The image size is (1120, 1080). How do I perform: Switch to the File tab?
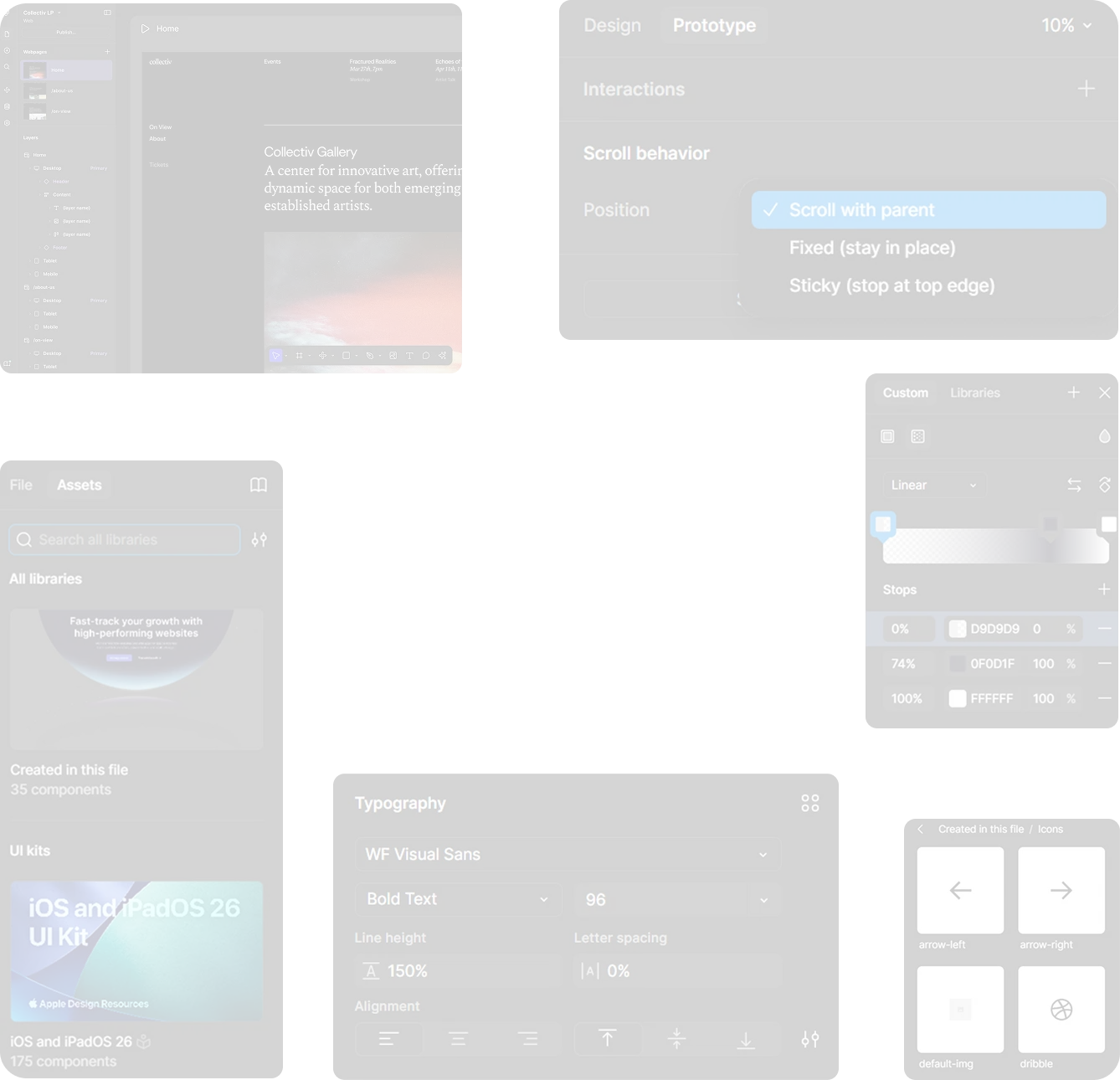[x=21, y=485]
